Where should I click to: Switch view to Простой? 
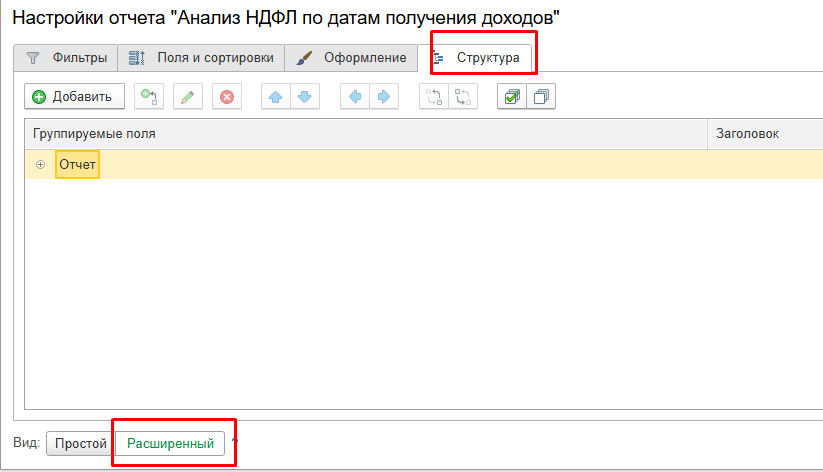tap(81, 444)
